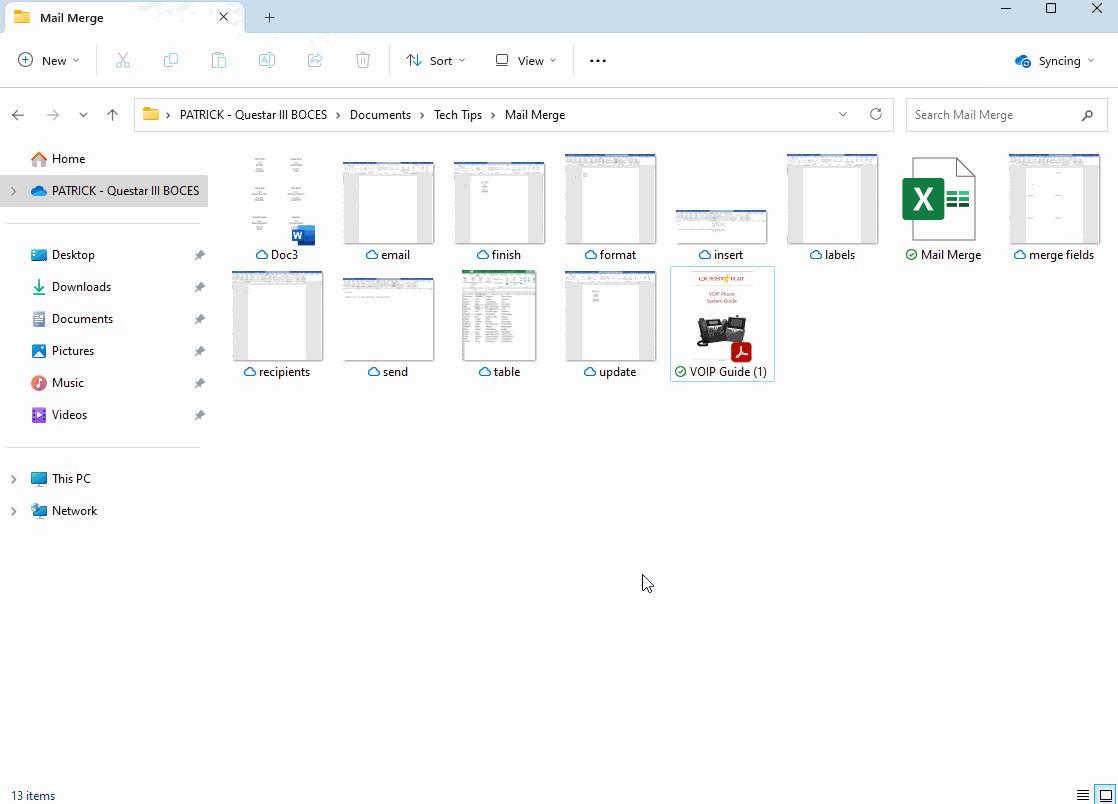This screenshot has width=1118, height=804.
Task: Select Network in navigation pane
Action: 74,511
